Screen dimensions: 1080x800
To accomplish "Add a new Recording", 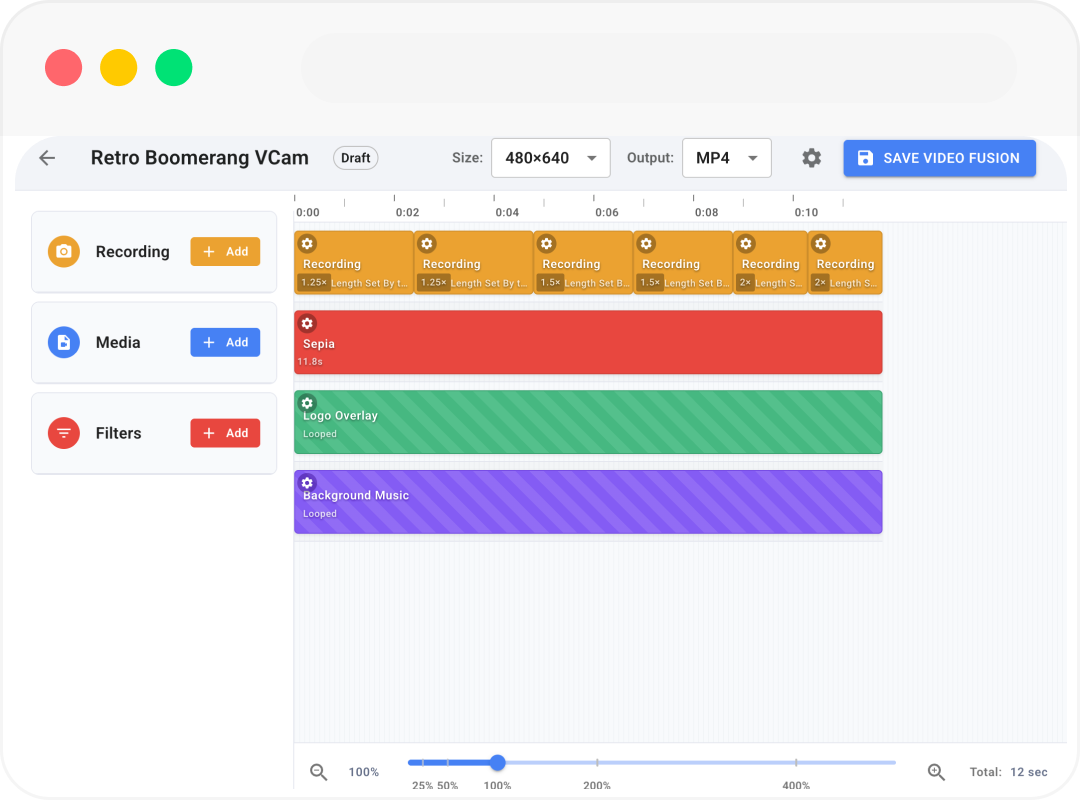I will pos(225,252).
